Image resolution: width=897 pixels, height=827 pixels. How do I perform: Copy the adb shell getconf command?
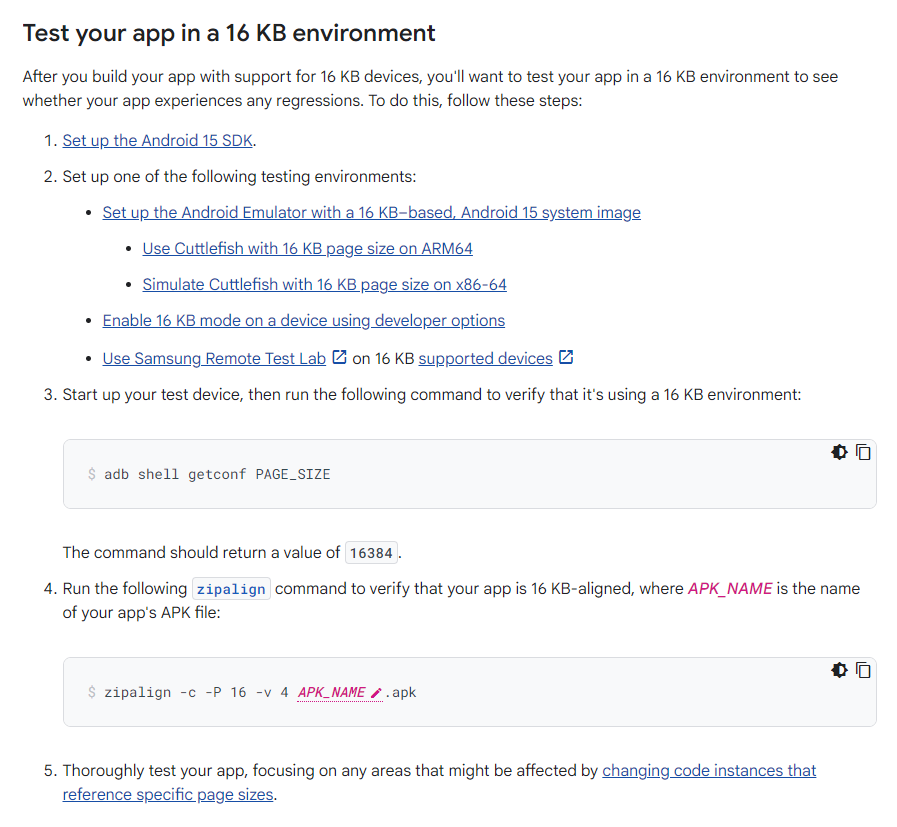[863, 452]
